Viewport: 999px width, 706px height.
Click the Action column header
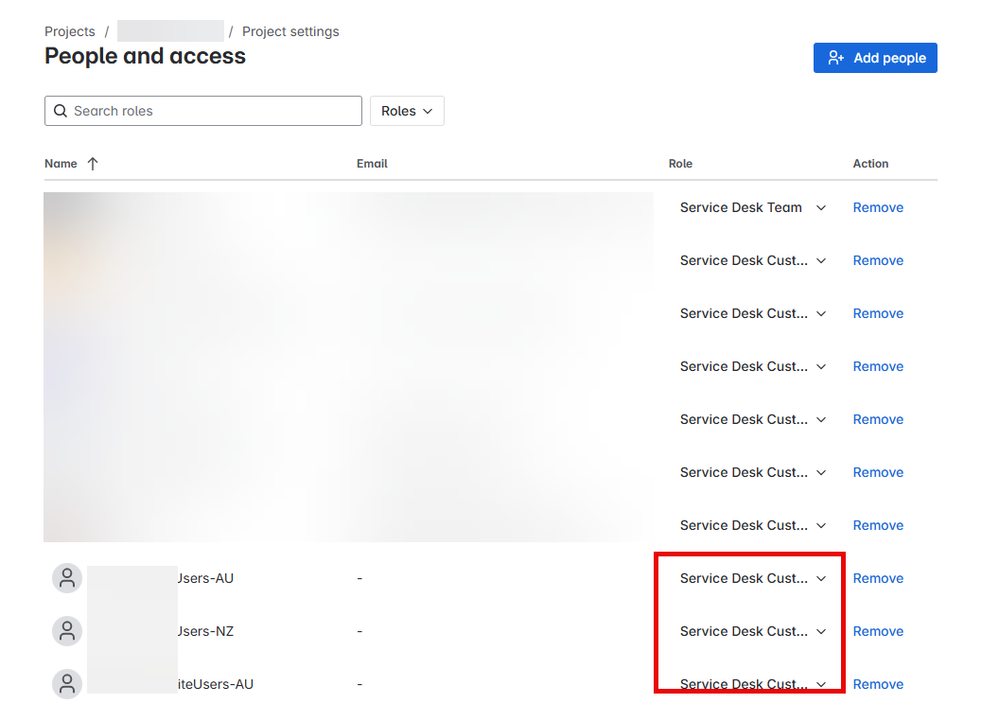click(870, 164)
